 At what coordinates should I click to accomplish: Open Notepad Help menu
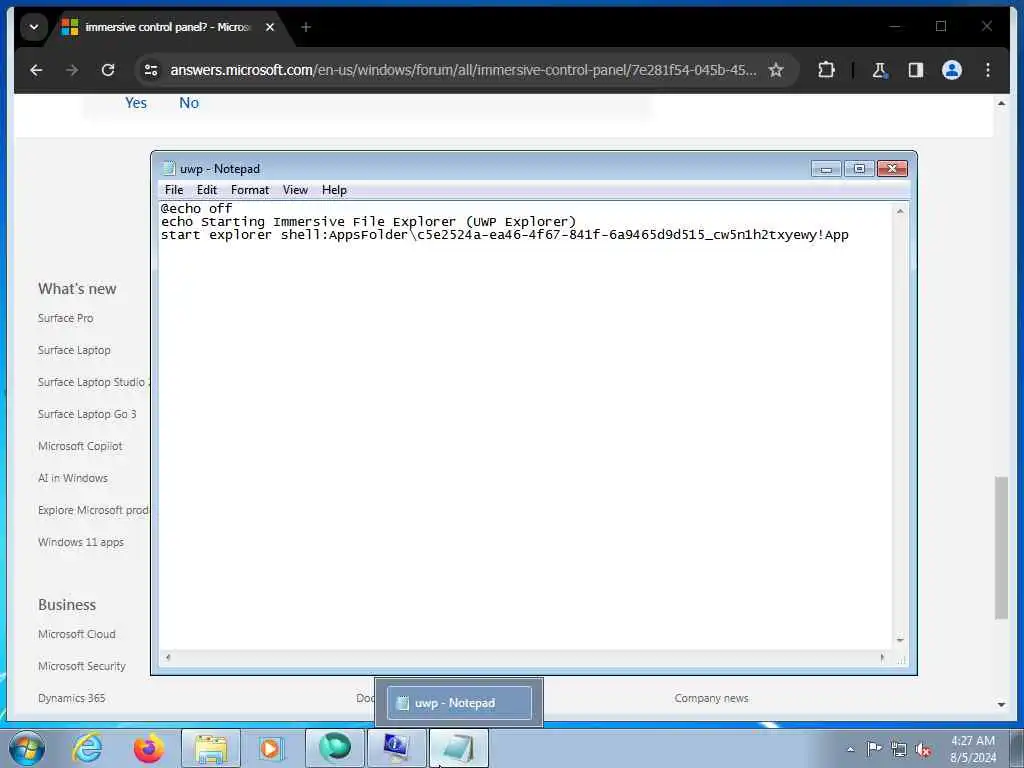pos(334,190)
